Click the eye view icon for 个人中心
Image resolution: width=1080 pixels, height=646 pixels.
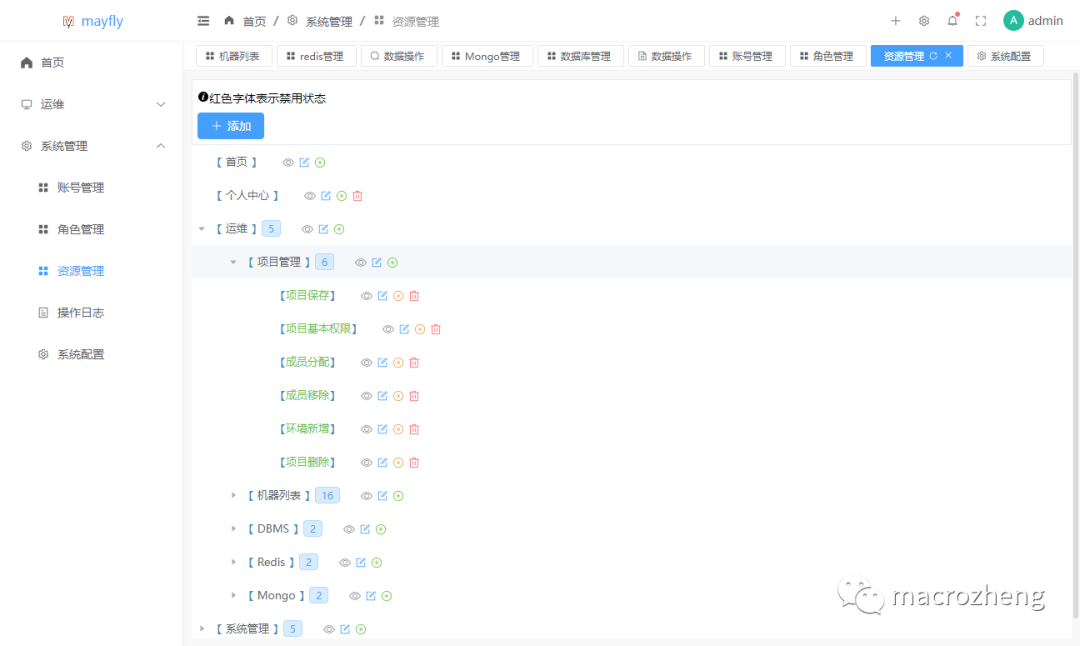pos(310,195)
